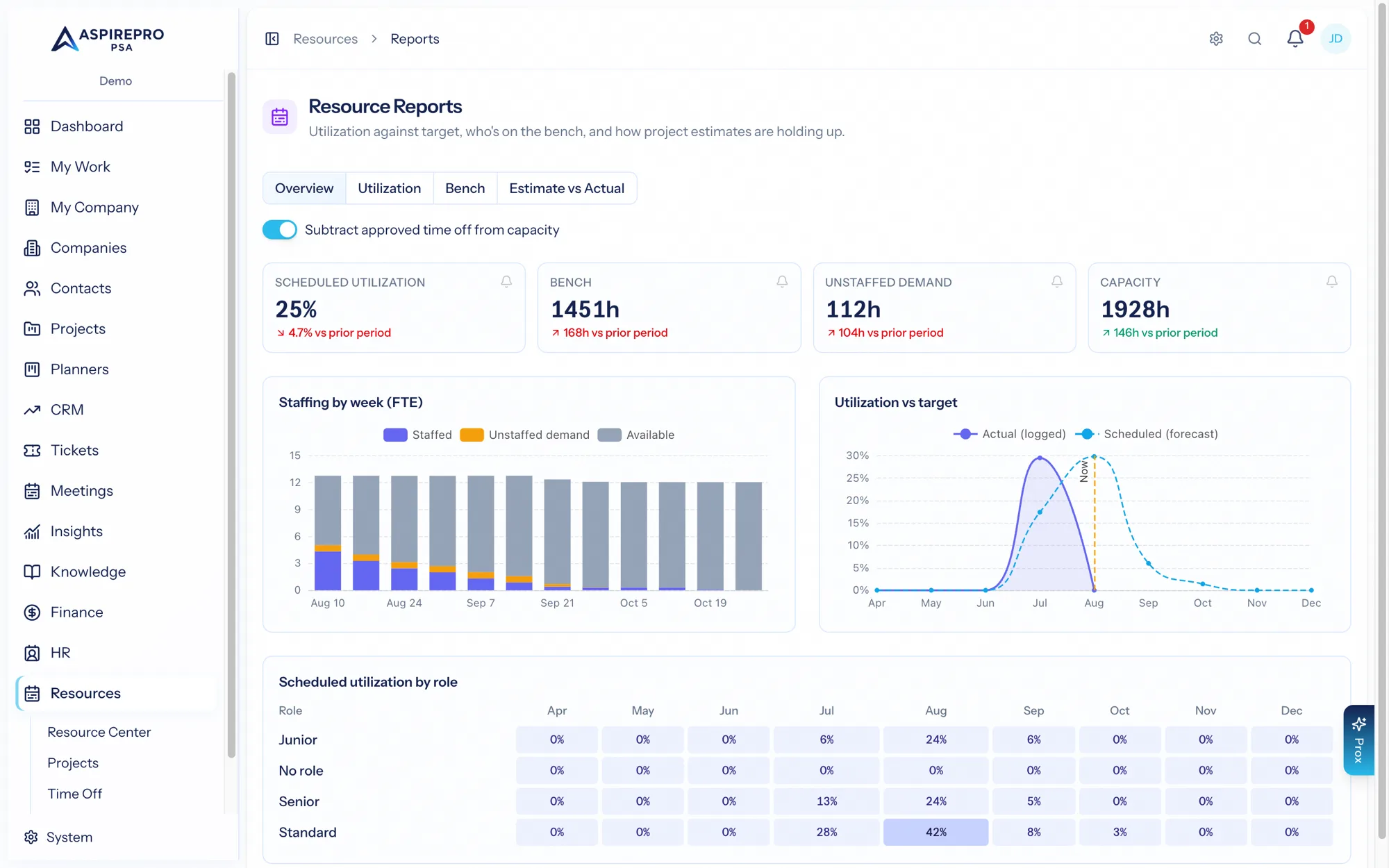Open Resource Center submenu item
This screenshot has width=1389, height=868.
pyautogui.click(x=99, y=733)
